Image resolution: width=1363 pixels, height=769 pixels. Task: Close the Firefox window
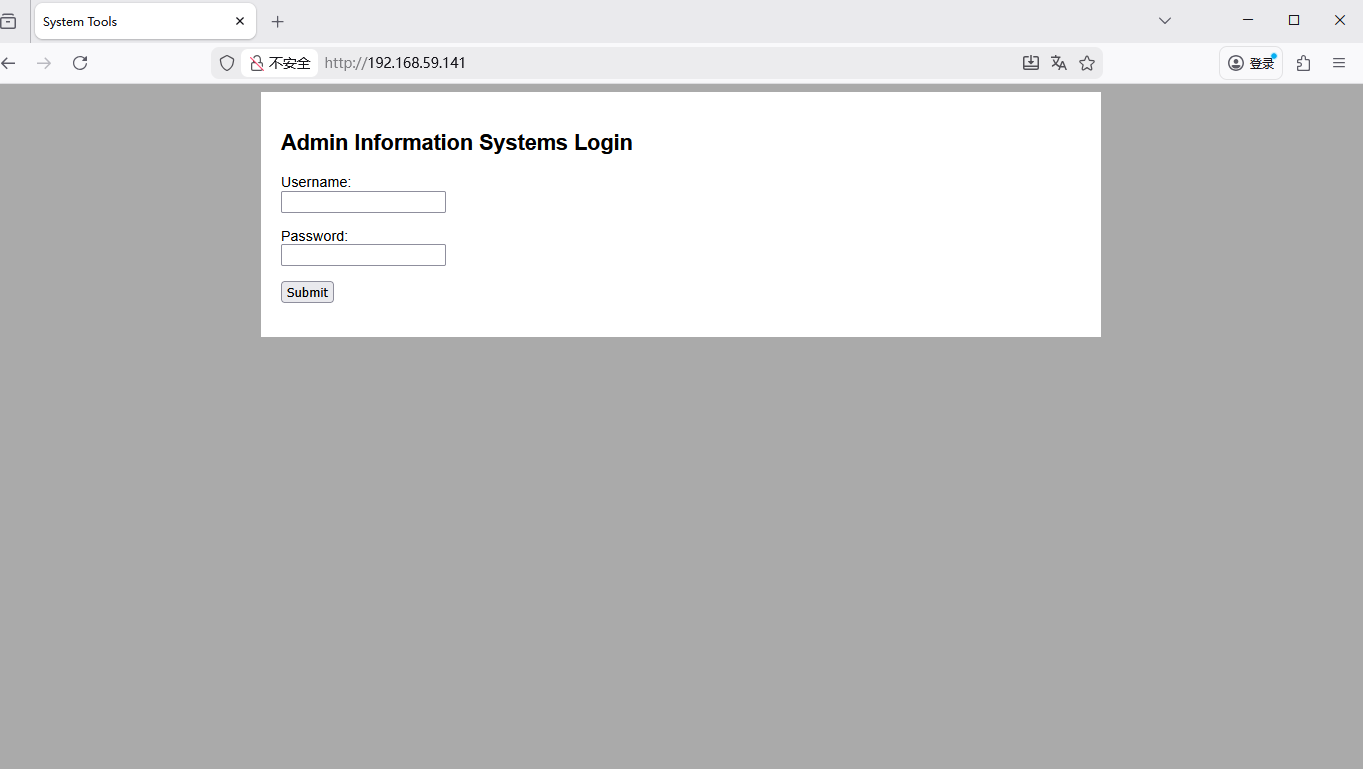point(1340,20)
